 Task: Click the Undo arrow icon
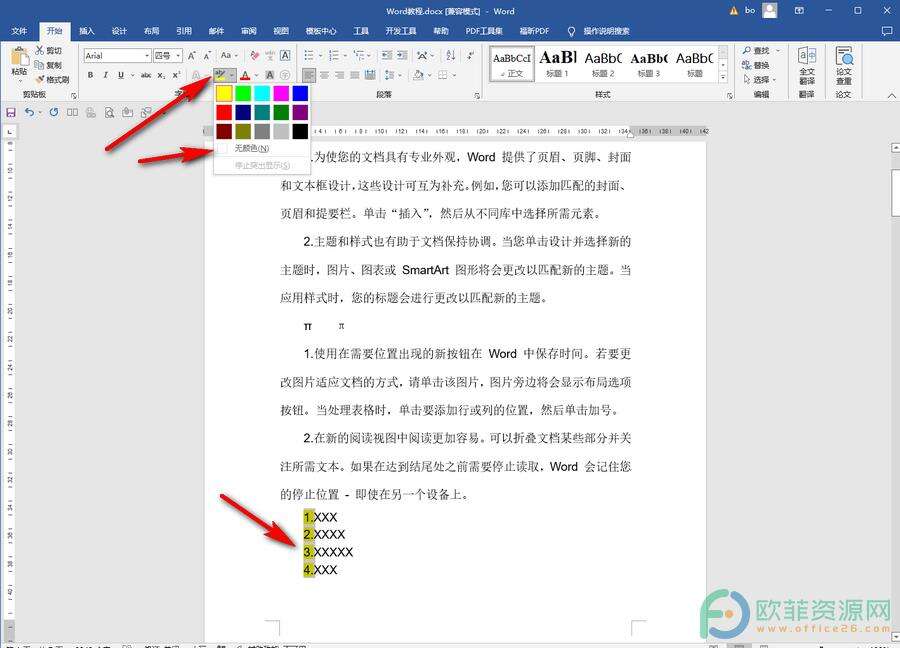[29, 112]
